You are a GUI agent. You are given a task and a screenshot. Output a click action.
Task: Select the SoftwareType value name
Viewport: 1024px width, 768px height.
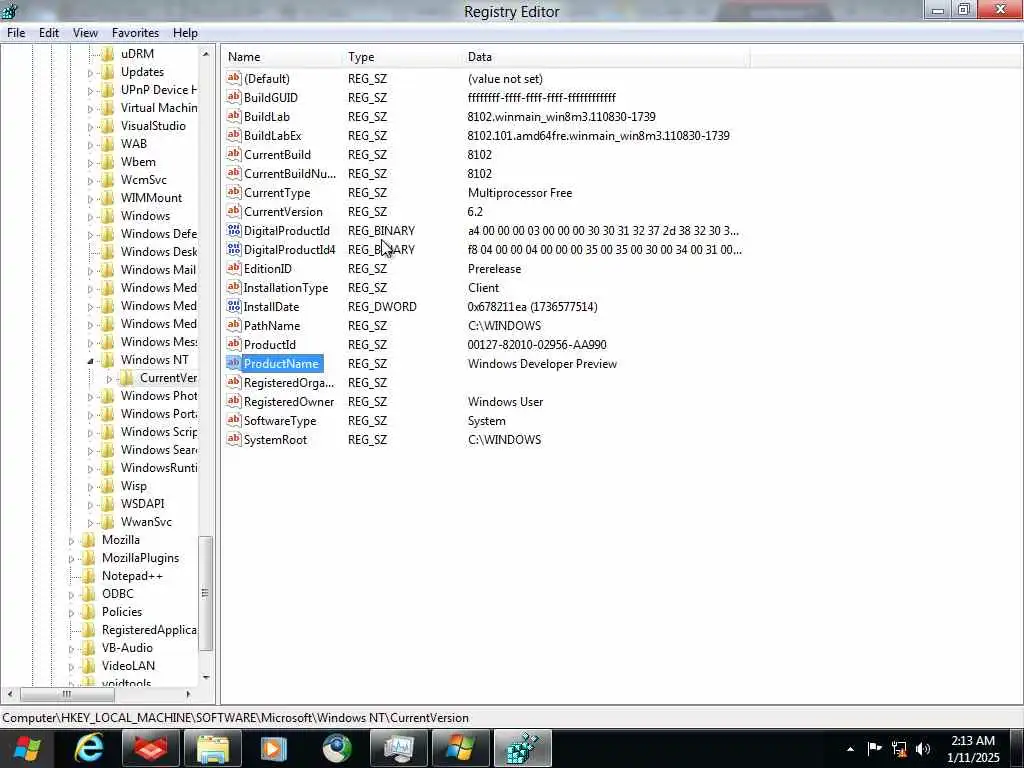[x=280, y=421]
